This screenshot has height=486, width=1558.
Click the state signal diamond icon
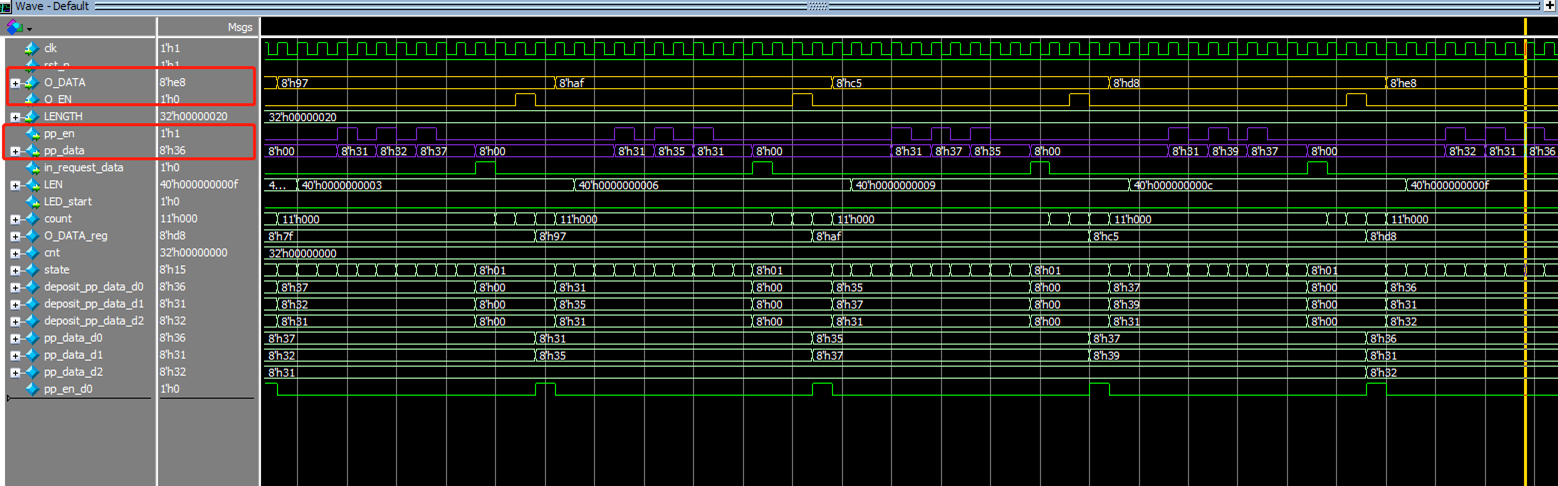32,270
